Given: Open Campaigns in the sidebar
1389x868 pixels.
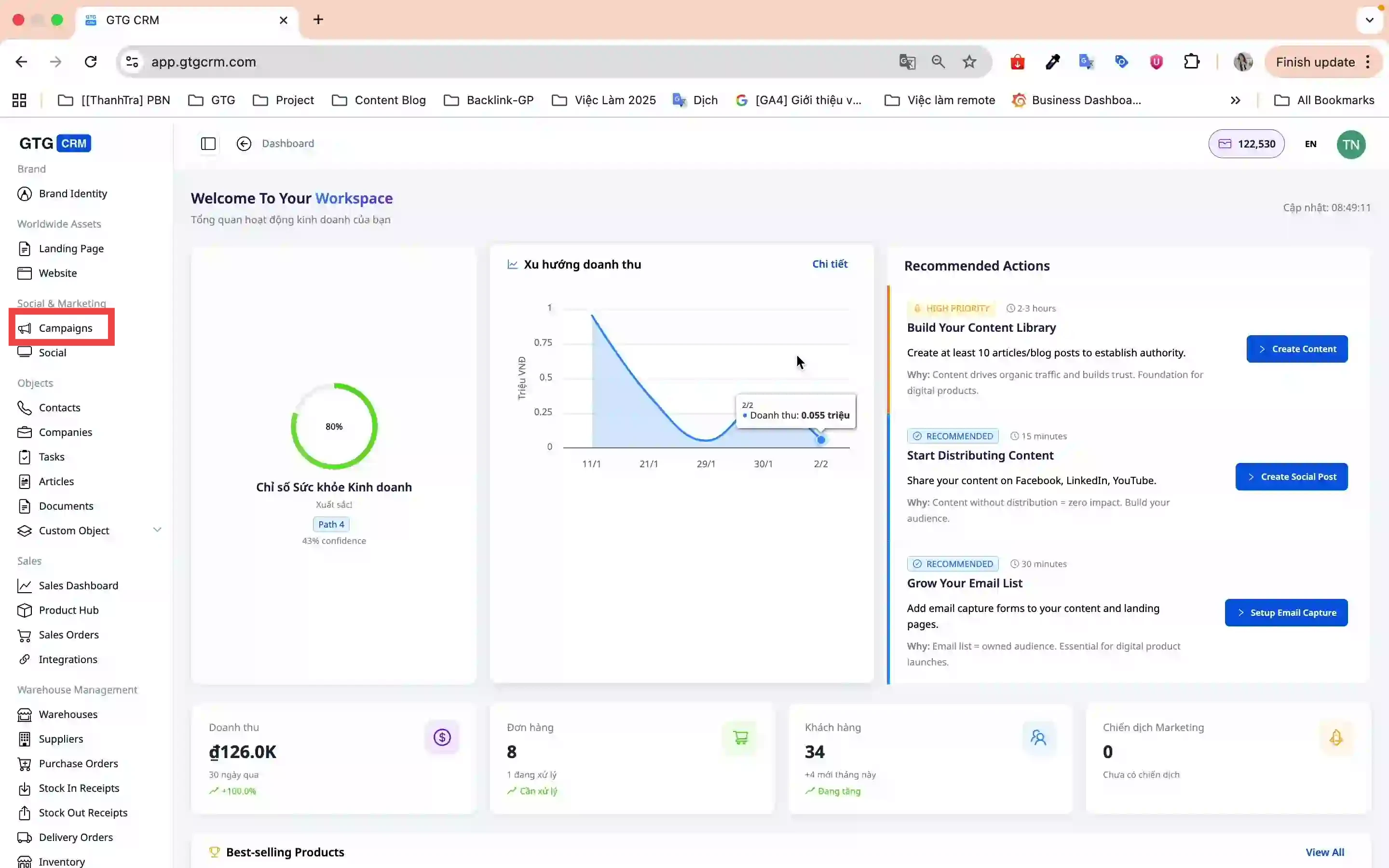Looking at the screenshot, I should pyautogui.click(x=65, y=328).
